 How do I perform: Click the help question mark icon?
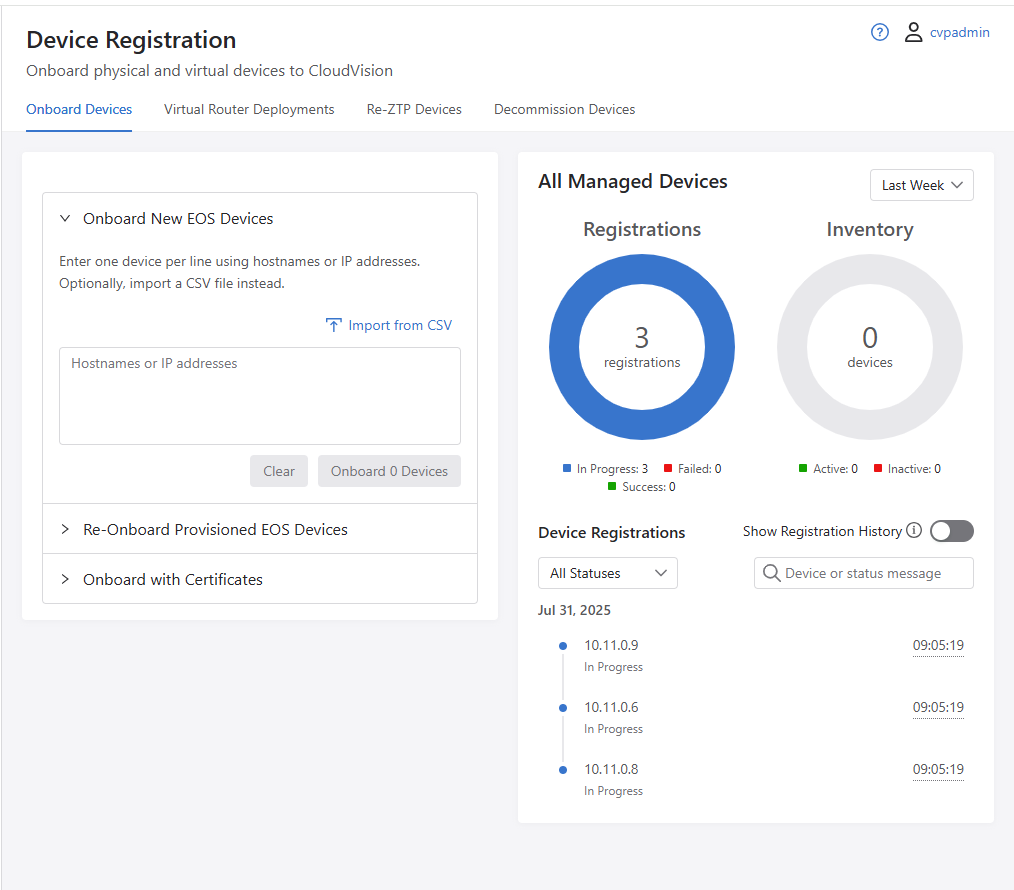tap(880, 32)
